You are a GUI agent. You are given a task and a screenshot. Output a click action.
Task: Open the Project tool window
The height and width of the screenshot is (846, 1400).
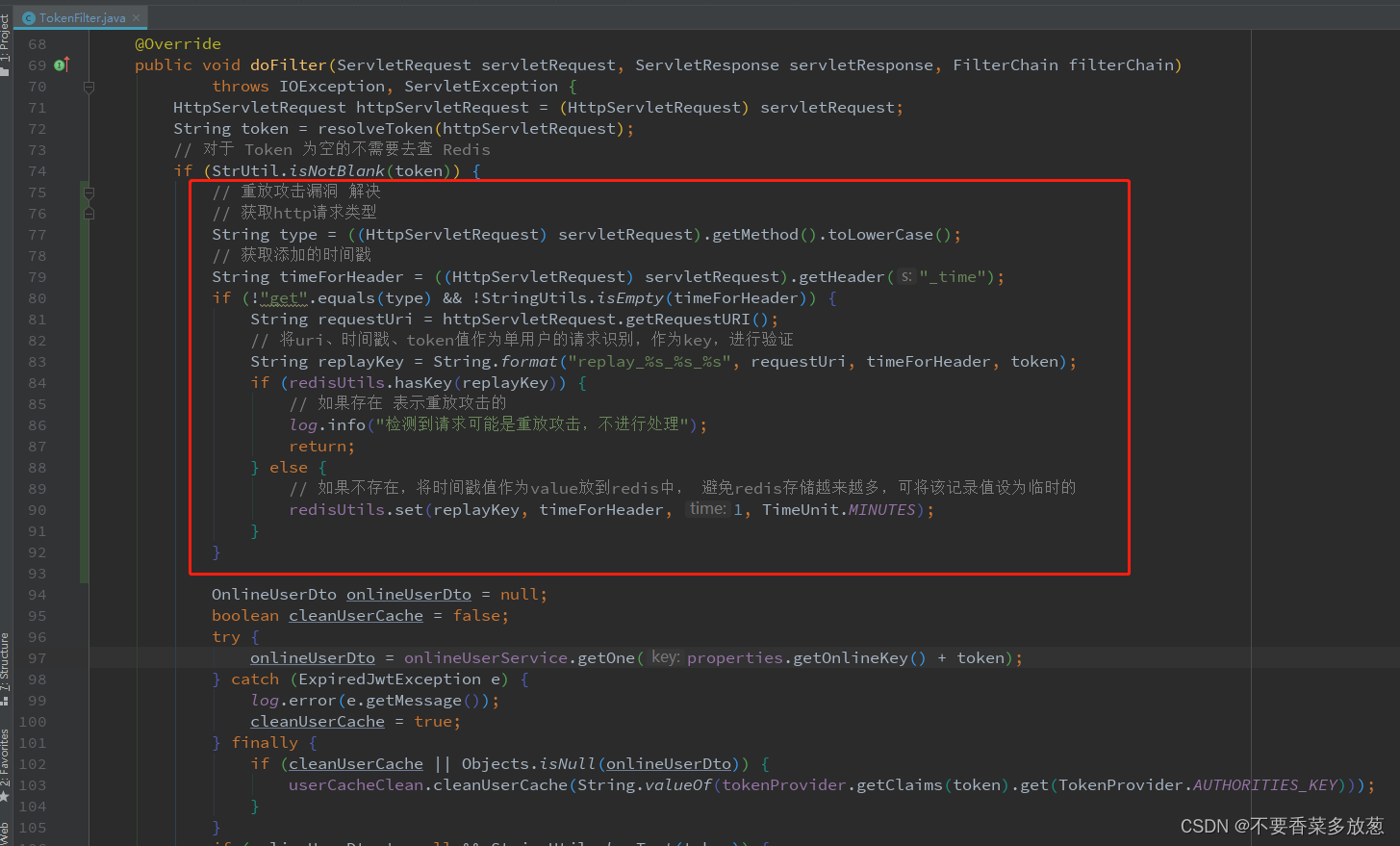tap(6, 43)
